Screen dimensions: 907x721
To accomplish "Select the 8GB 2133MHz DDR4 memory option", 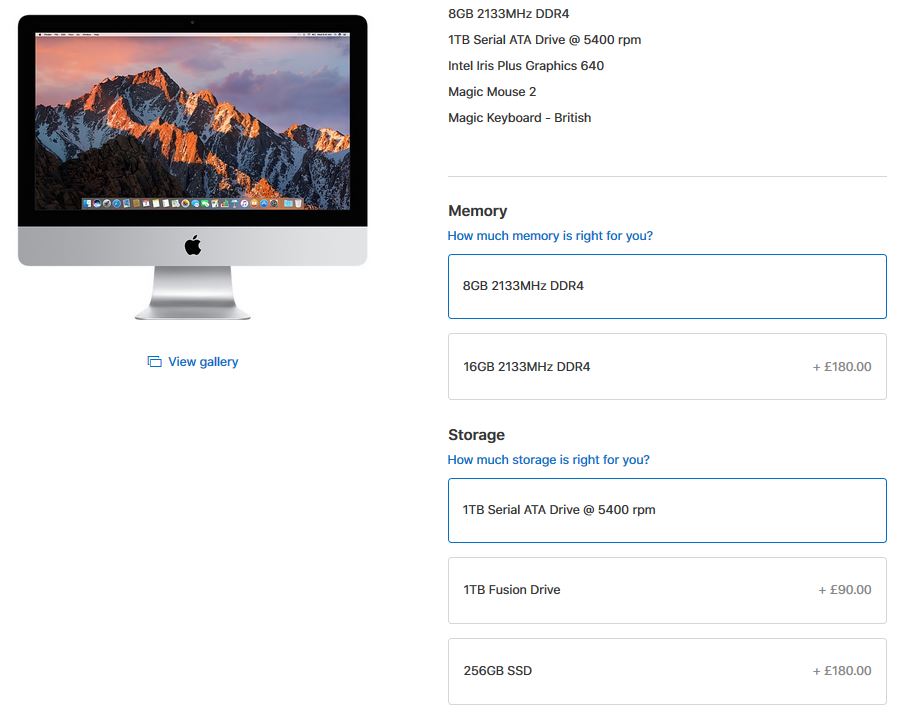I will (667, 286).
